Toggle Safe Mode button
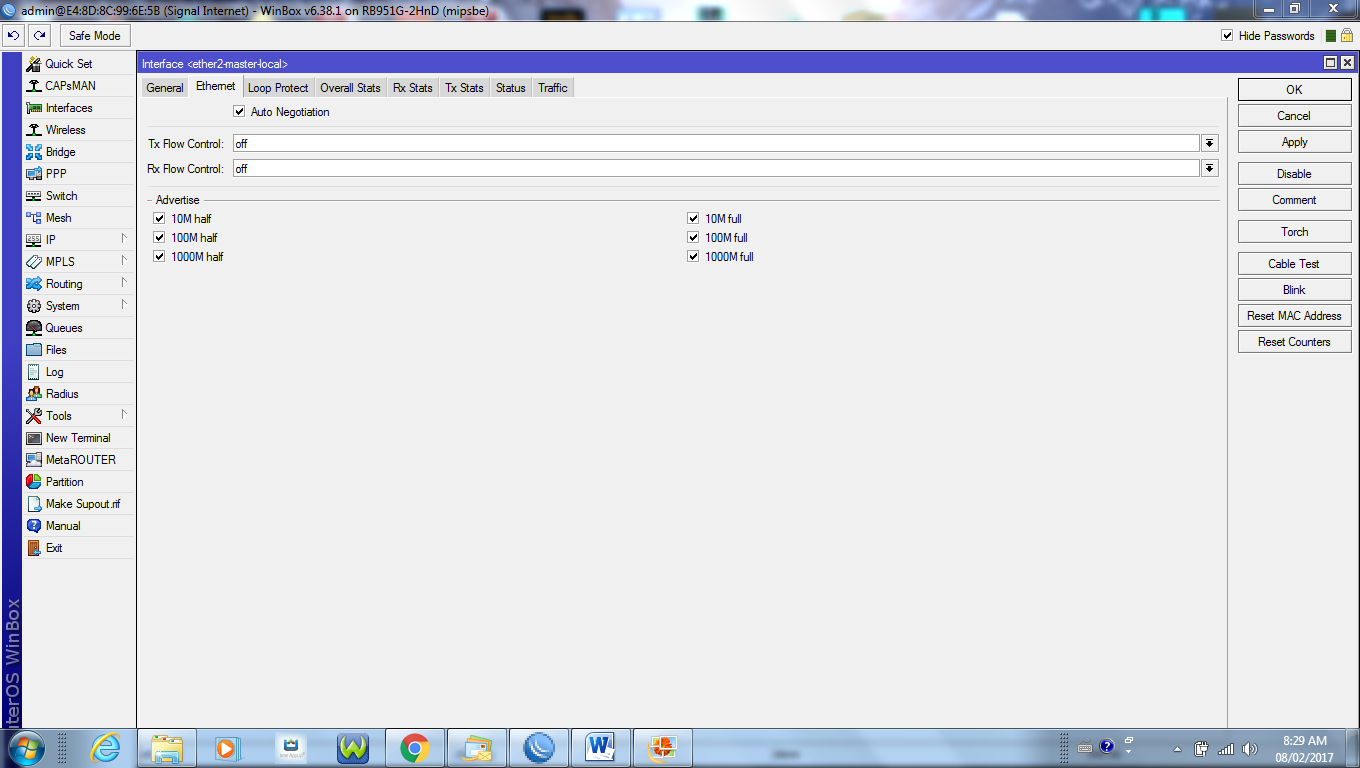This screenshot has height=768, width=1360. (94, 36)
